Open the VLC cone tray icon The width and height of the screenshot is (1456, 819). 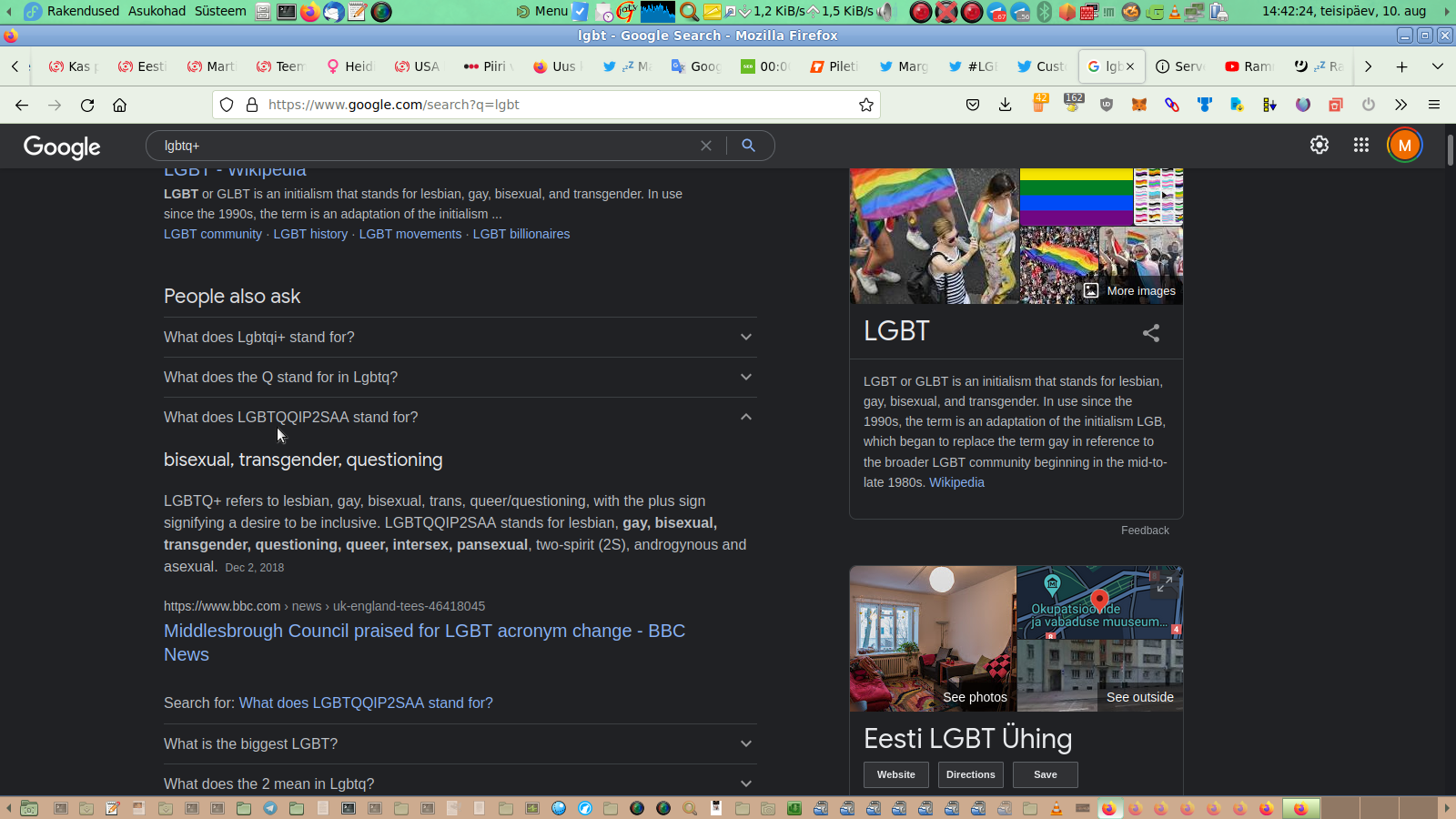pyautogui.click(x=1175, y=11)
